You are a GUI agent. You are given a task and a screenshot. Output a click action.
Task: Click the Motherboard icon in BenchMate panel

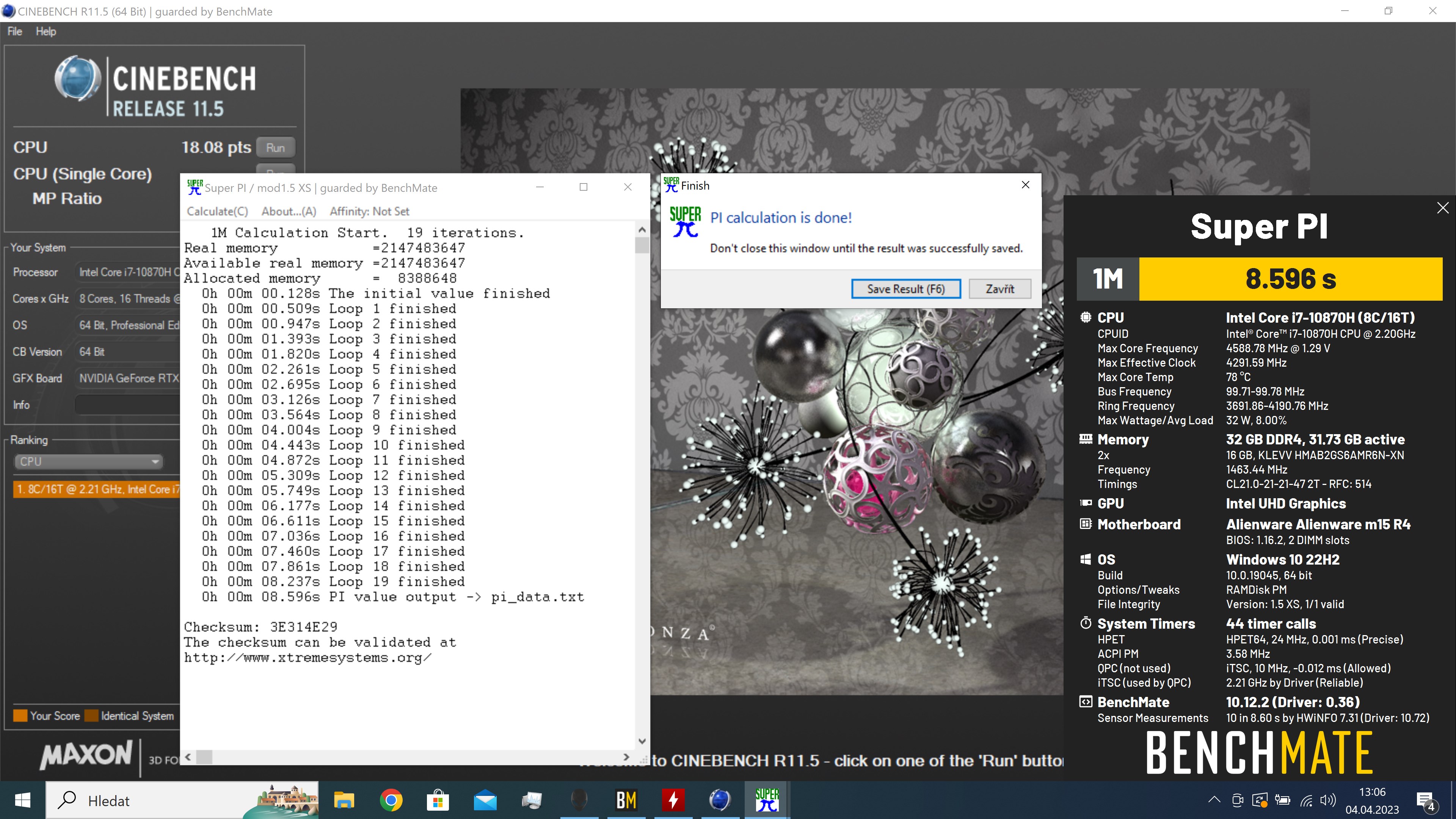1085,524
